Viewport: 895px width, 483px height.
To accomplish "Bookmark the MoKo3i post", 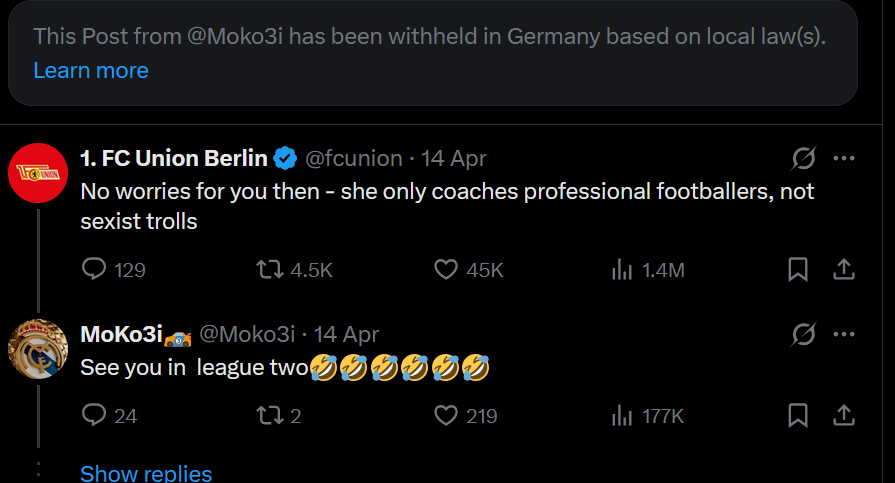I will (798, 415).
